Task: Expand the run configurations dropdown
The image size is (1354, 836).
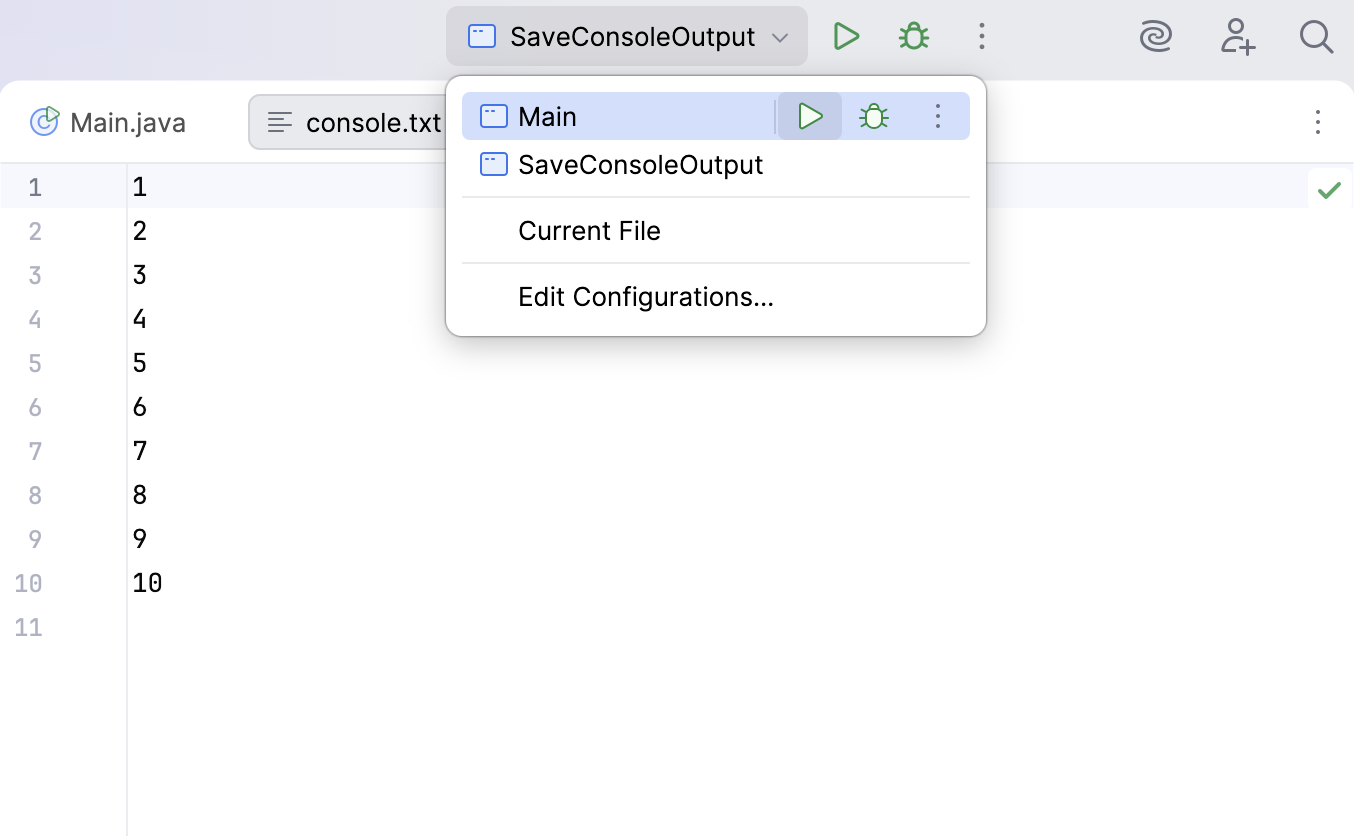Action: pos(779,36)
